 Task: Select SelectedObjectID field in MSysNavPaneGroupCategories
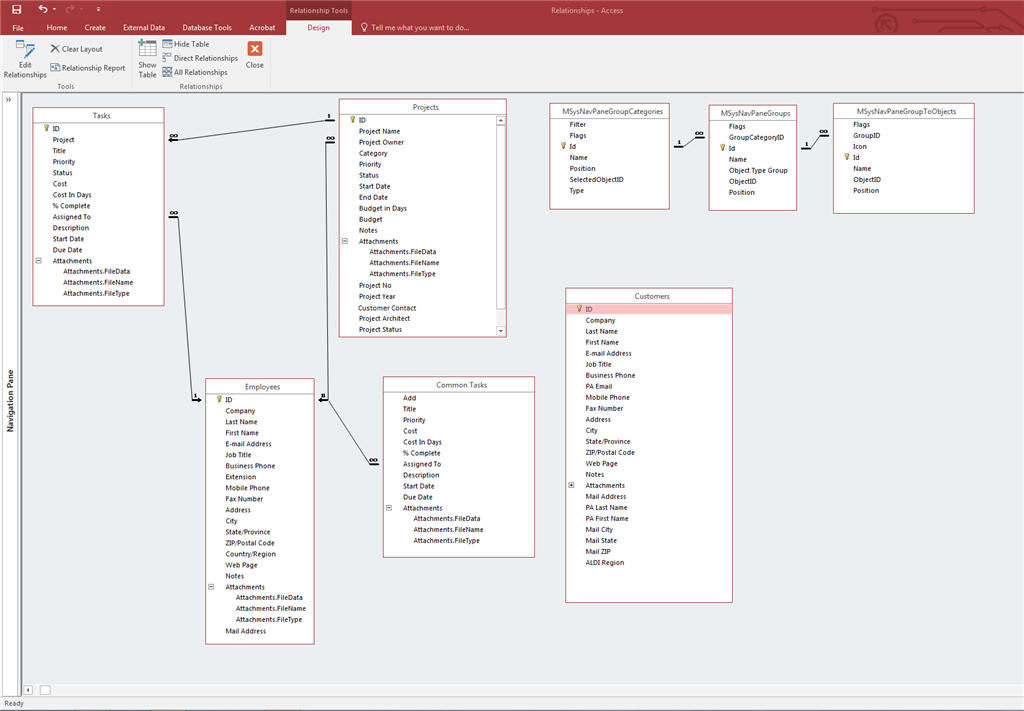coord(596,180)
